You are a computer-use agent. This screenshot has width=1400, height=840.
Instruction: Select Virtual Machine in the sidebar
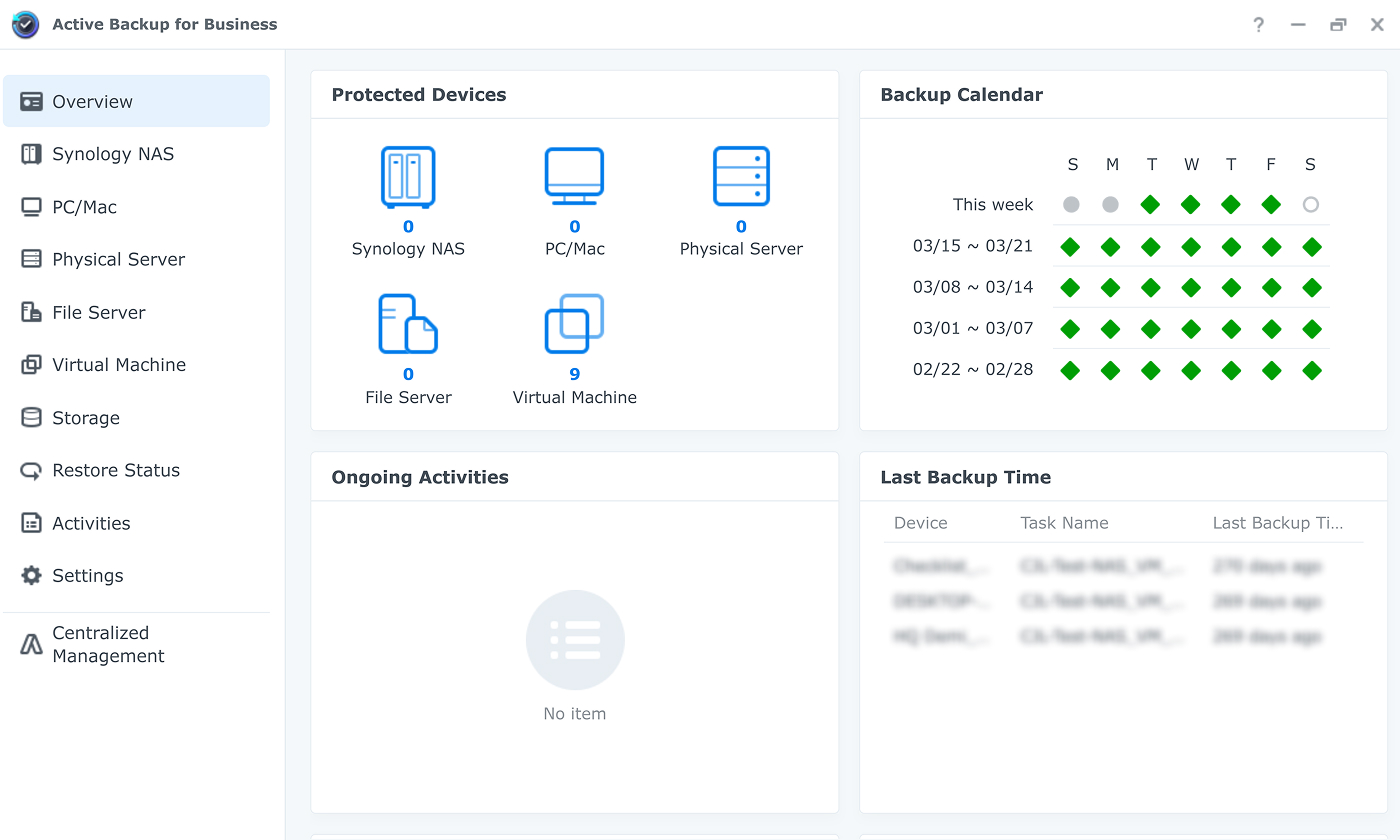click(x=119, y=365)
